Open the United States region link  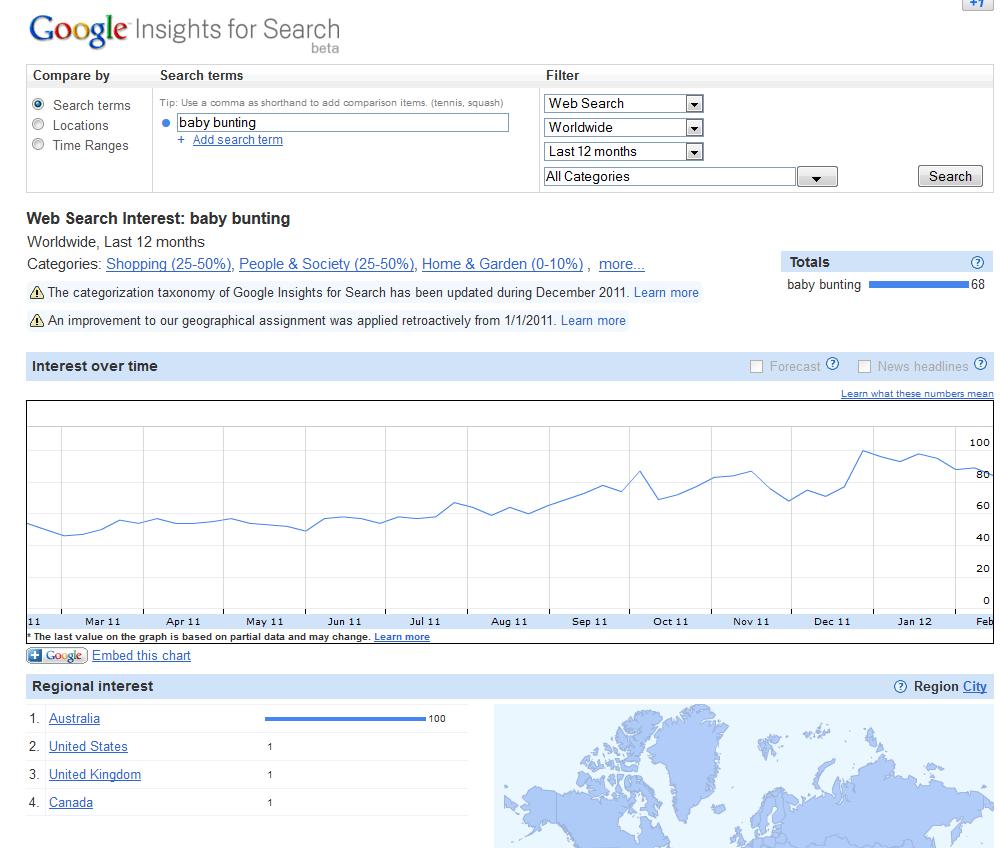coord(88,747)
